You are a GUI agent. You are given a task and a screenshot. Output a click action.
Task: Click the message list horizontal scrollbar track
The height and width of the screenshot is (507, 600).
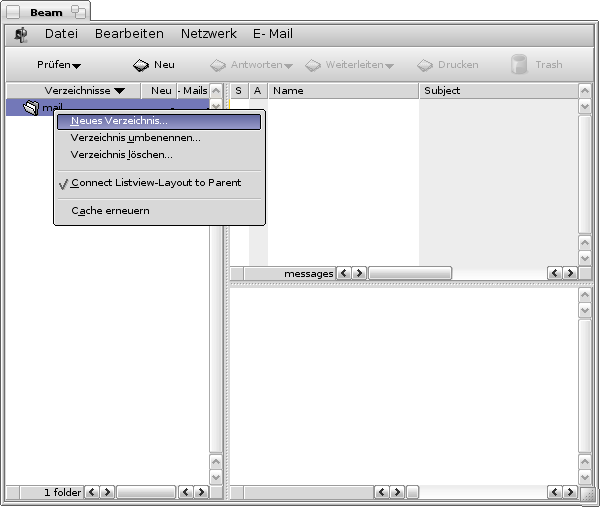(410, 273)
